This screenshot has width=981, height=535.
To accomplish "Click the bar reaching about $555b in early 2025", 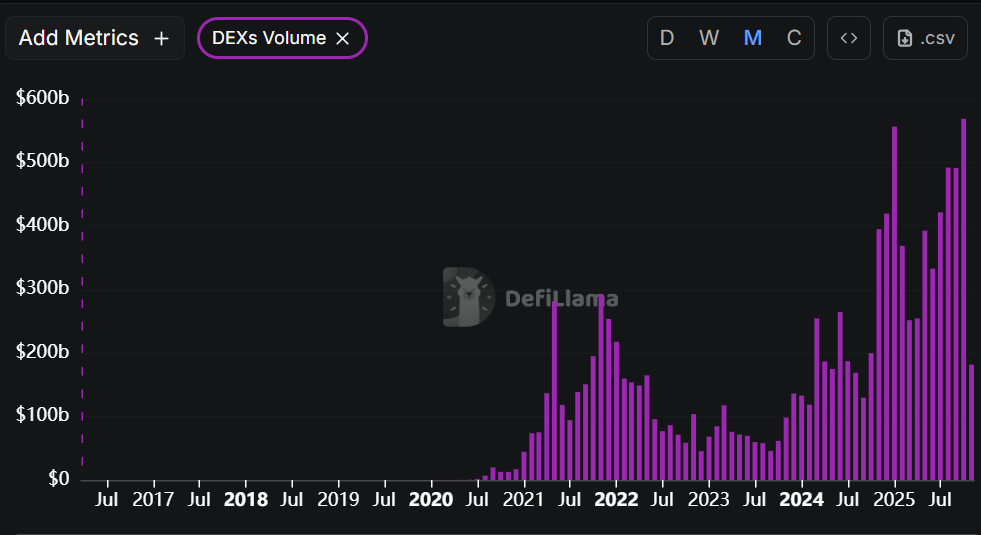I will 894,305.
